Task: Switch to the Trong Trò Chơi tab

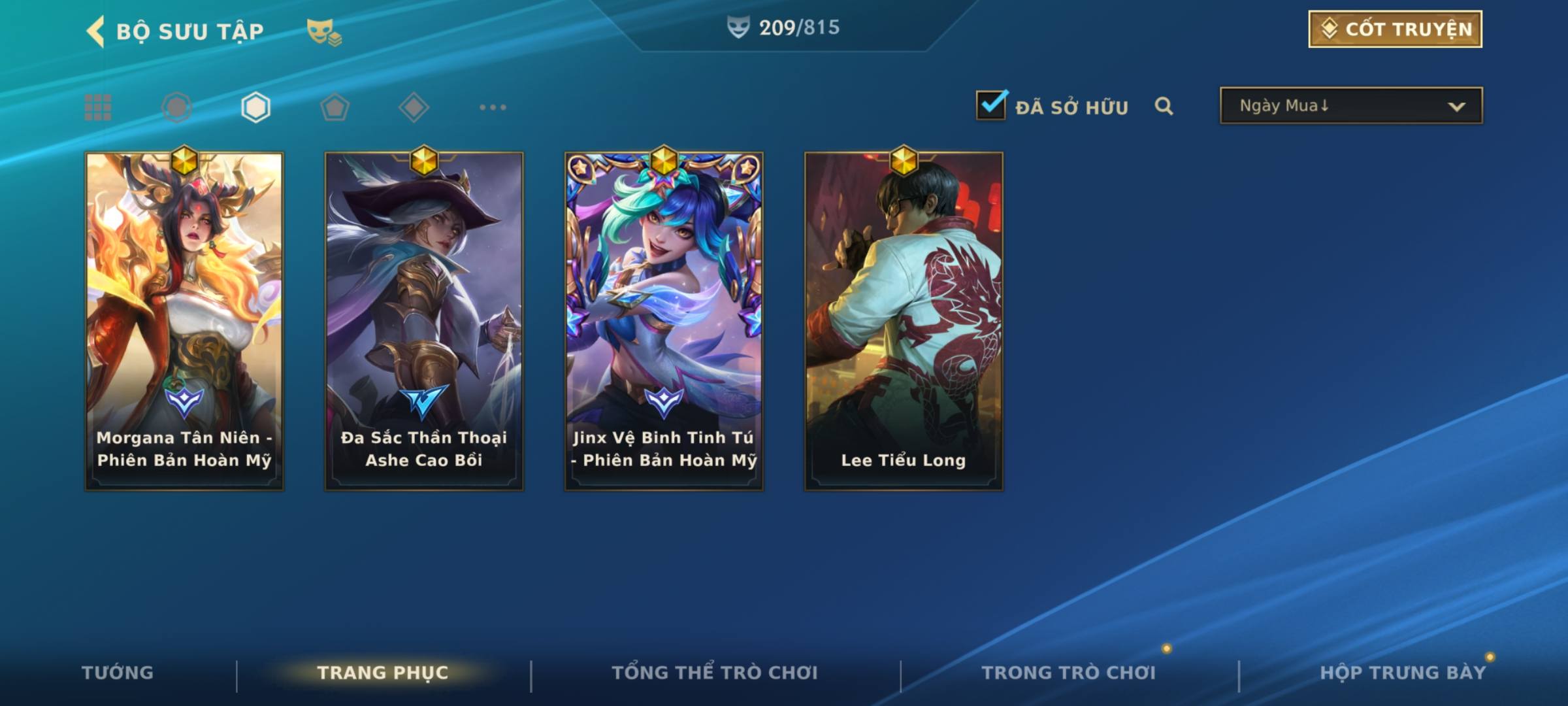Action: (1069, 673)
